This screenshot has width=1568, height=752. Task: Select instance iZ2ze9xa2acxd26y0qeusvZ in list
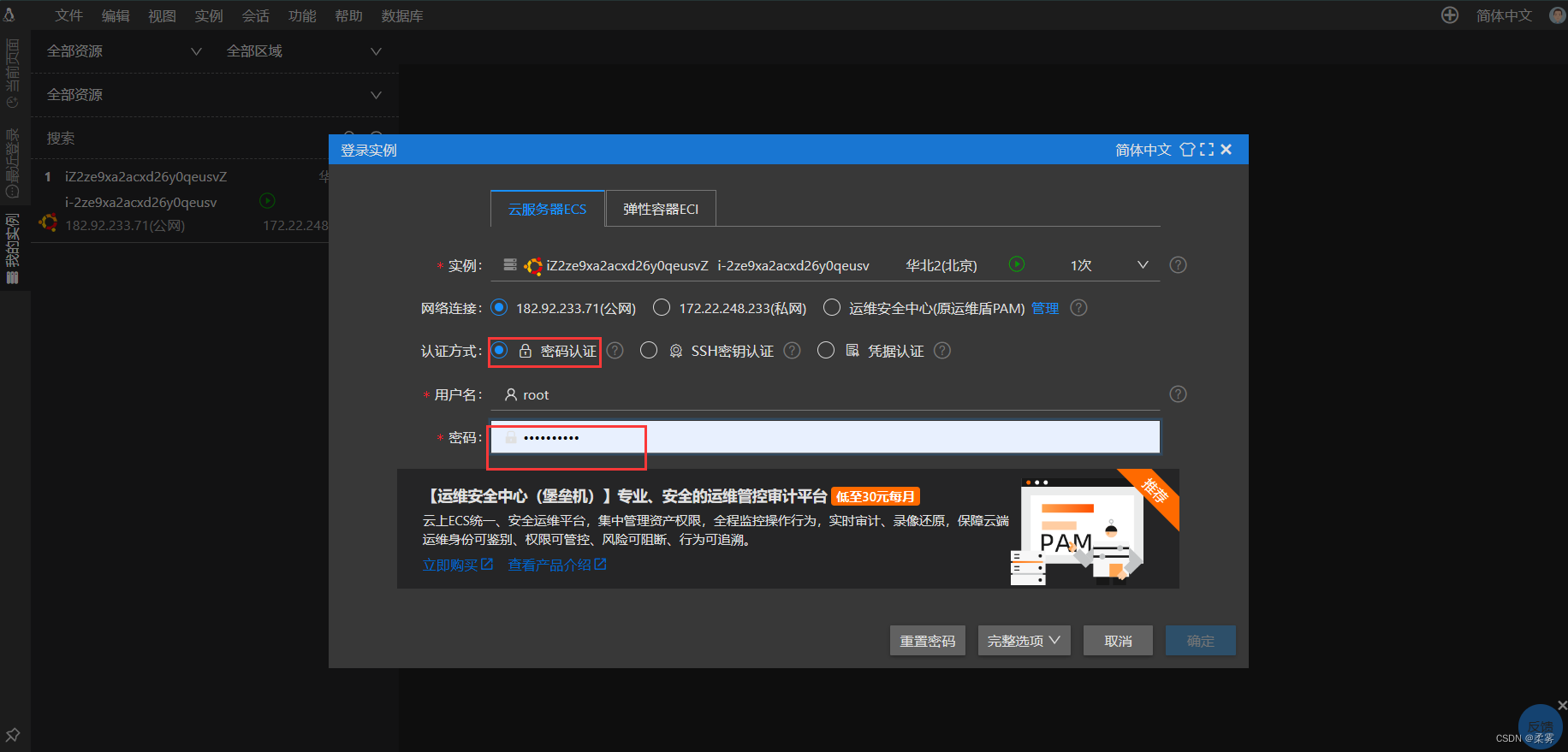click(x=146, y=177)
